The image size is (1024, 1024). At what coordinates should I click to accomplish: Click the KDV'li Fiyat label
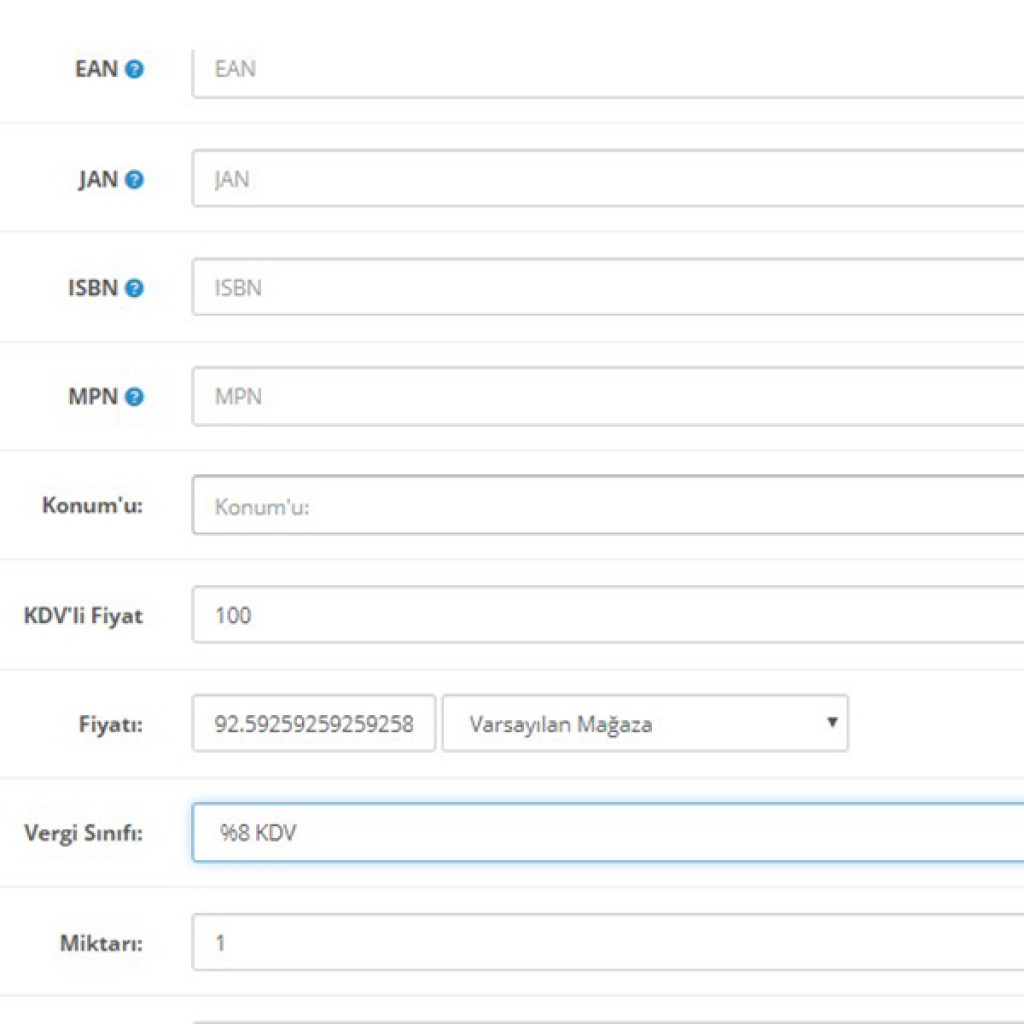pos(83,616)
